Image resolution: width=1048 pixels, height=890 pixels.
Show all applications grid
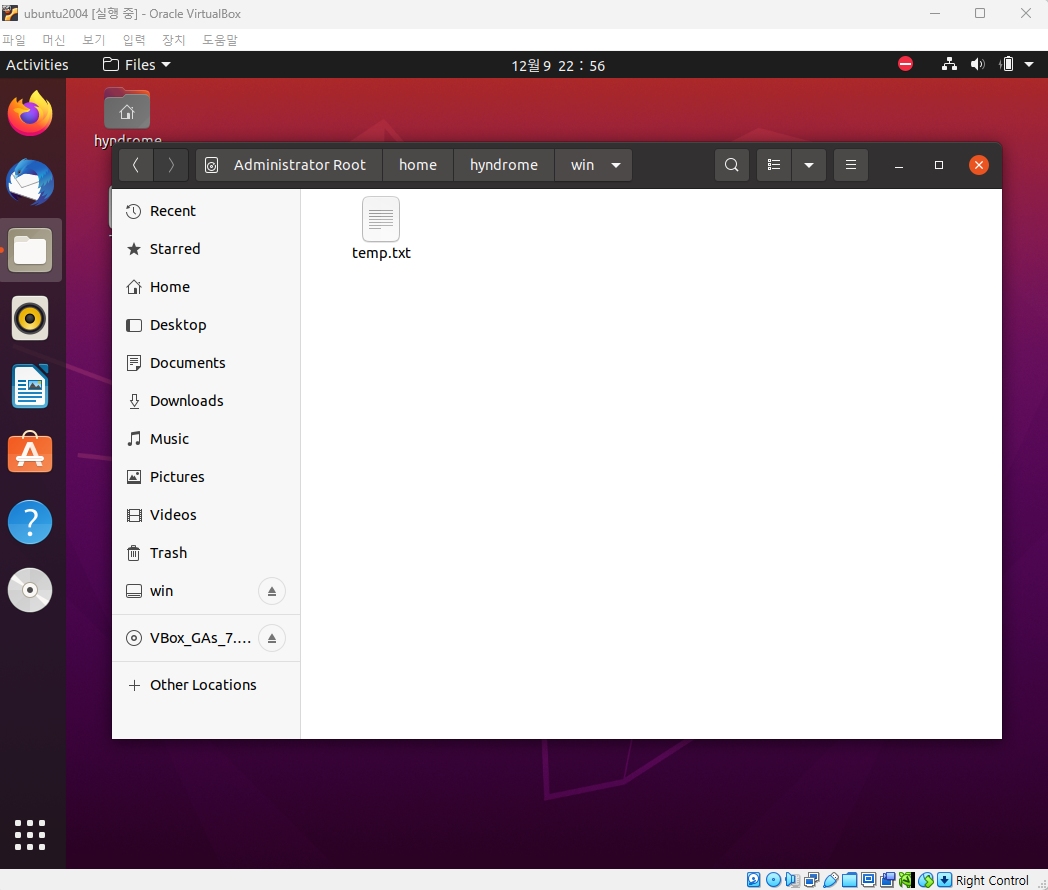pyautogui.click(x=30, y=835)
